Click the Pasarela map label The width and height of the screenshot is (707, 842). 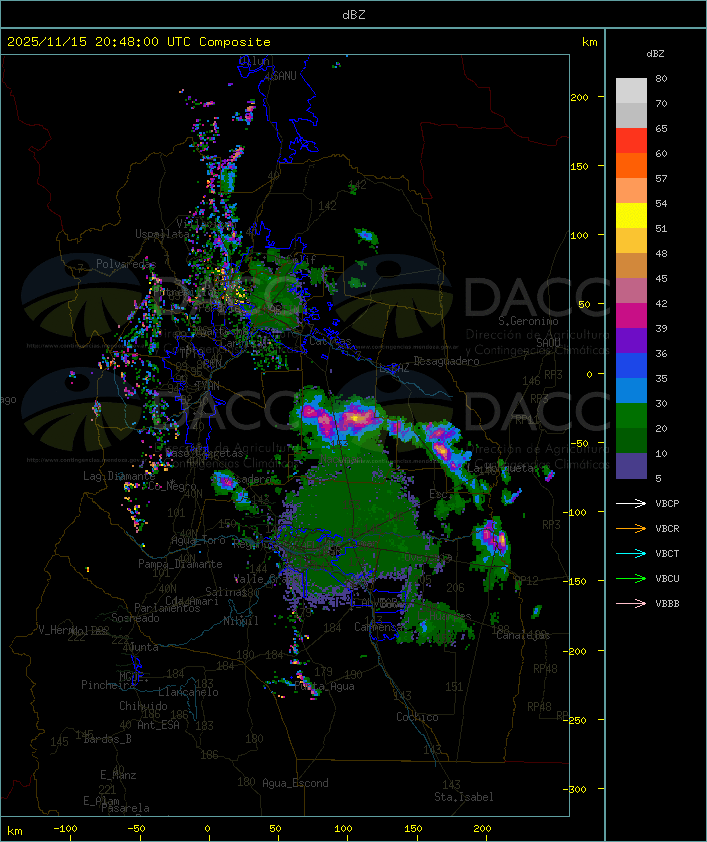(125, 808)
